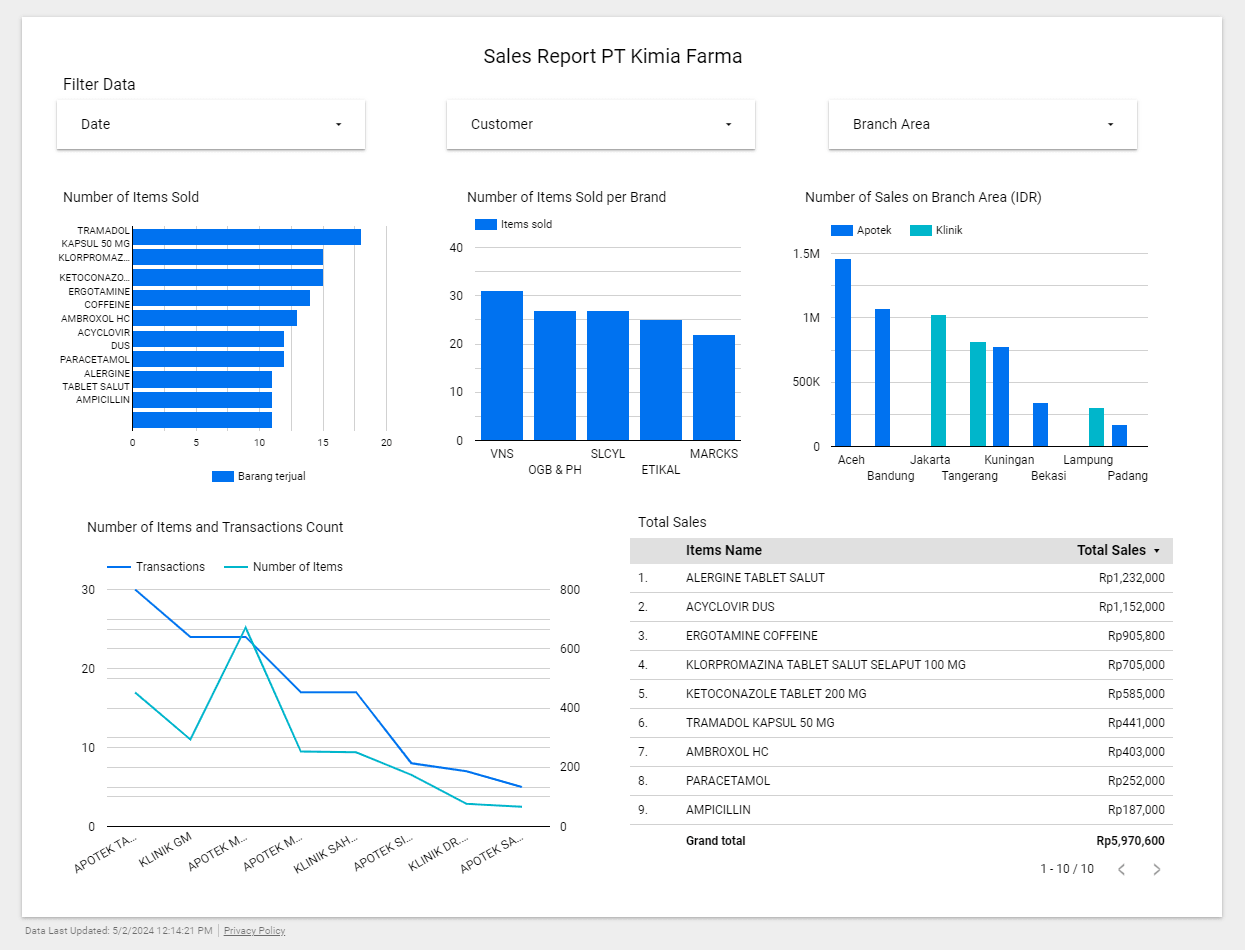Click the Rp252,000 sales value
Viewport: 1245px width, 950px height.
point(1136,781)
